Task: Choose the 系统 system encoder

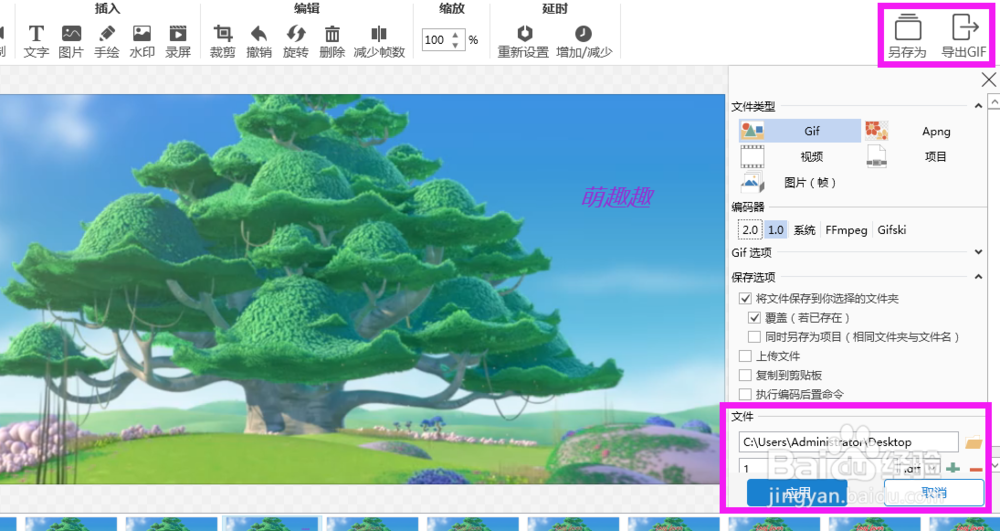Action: (804, 229)
